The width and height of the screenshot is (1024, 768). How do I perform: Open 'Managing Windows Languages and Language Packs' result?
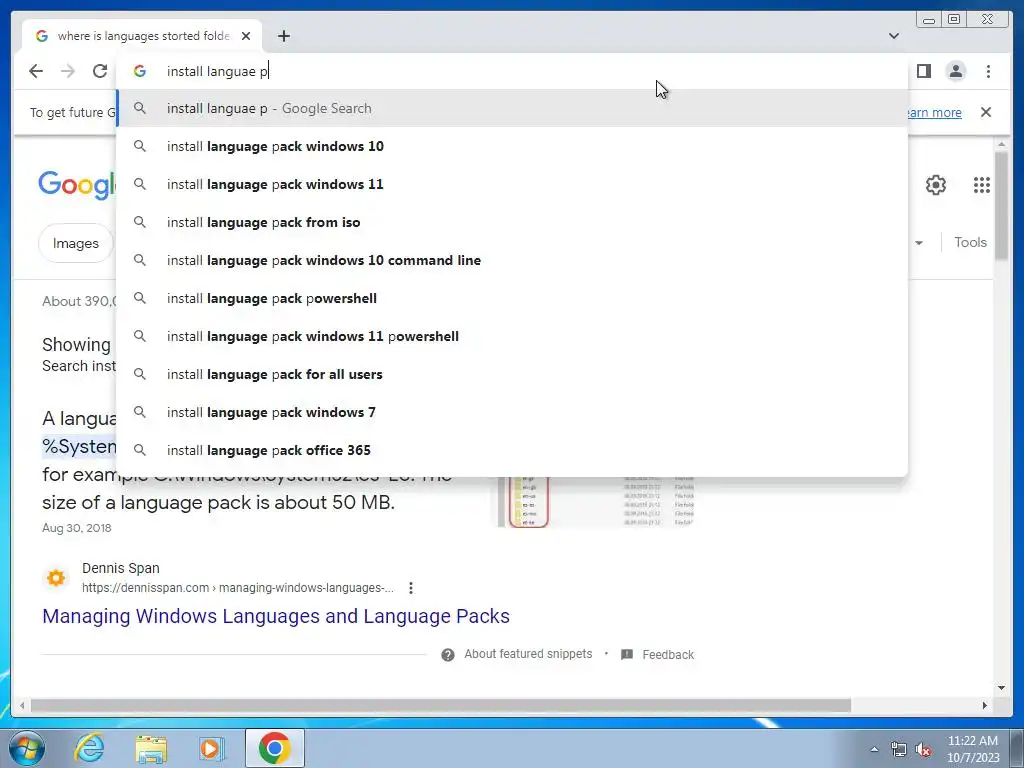[x=276, y=616]
